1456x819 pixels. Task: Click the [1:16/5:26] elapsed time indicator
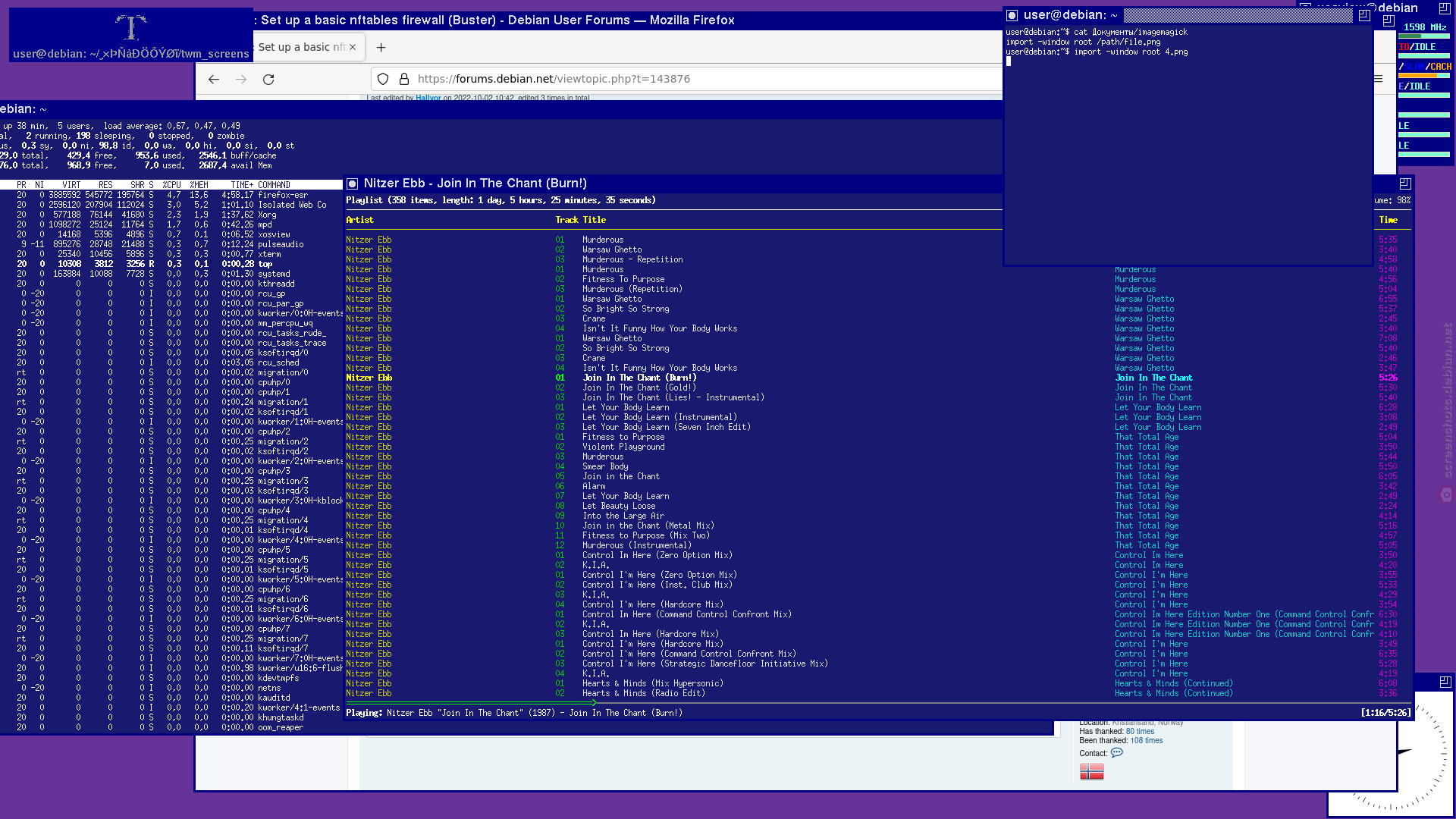tap(1385, 713)
